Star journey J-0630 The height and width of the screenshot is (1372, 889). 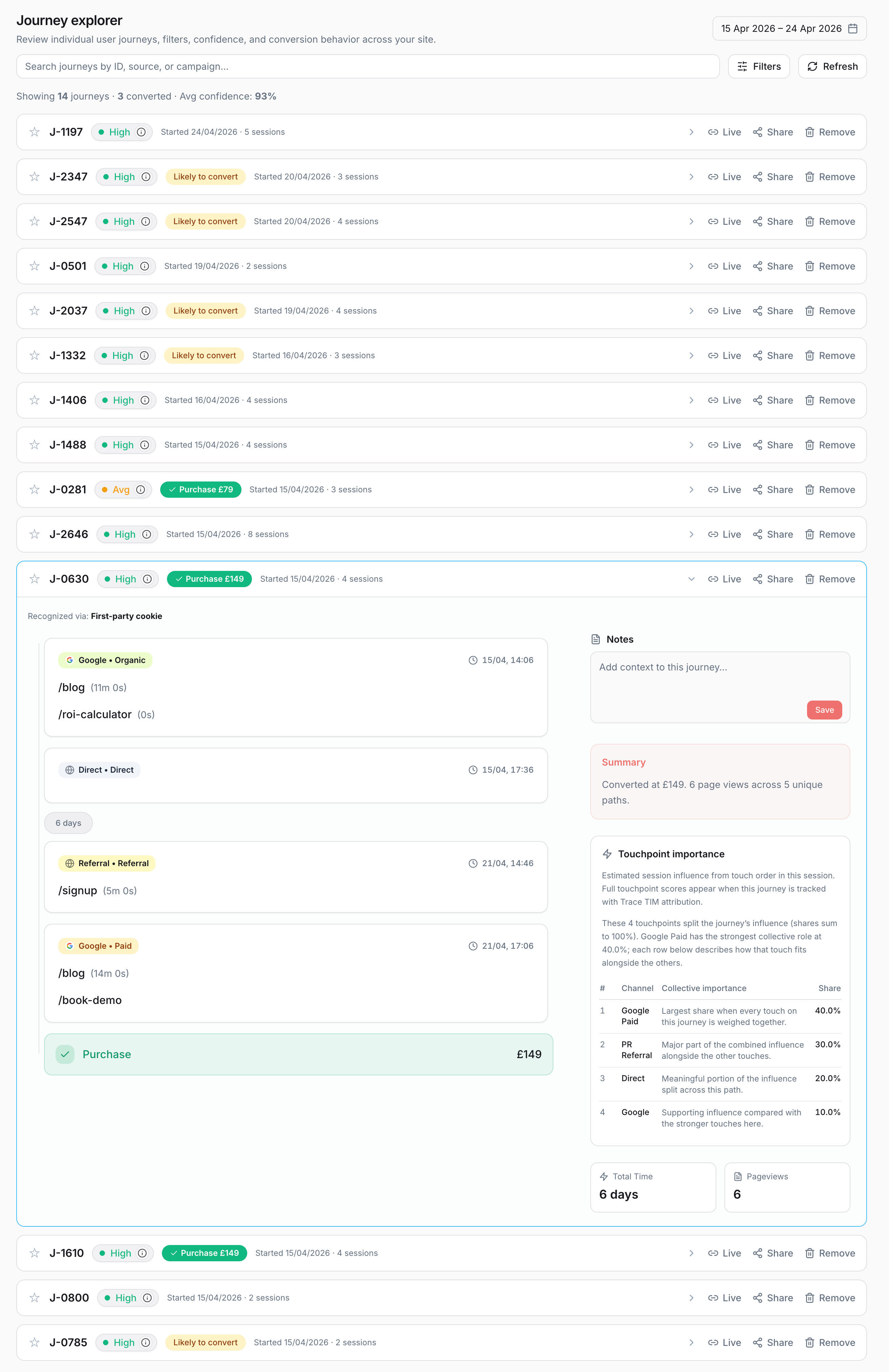click(34, 579)
